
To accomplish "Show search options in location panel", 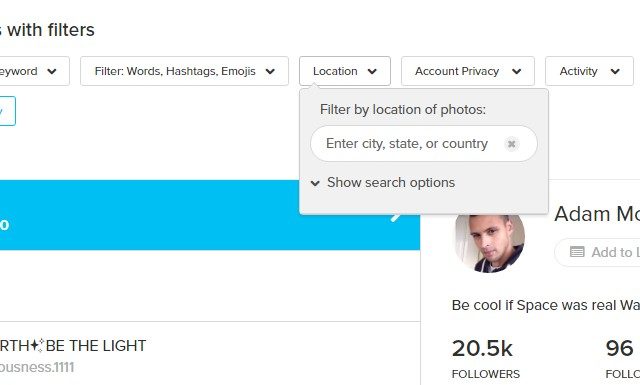I will pyautogui.click(x=391, y=182).
